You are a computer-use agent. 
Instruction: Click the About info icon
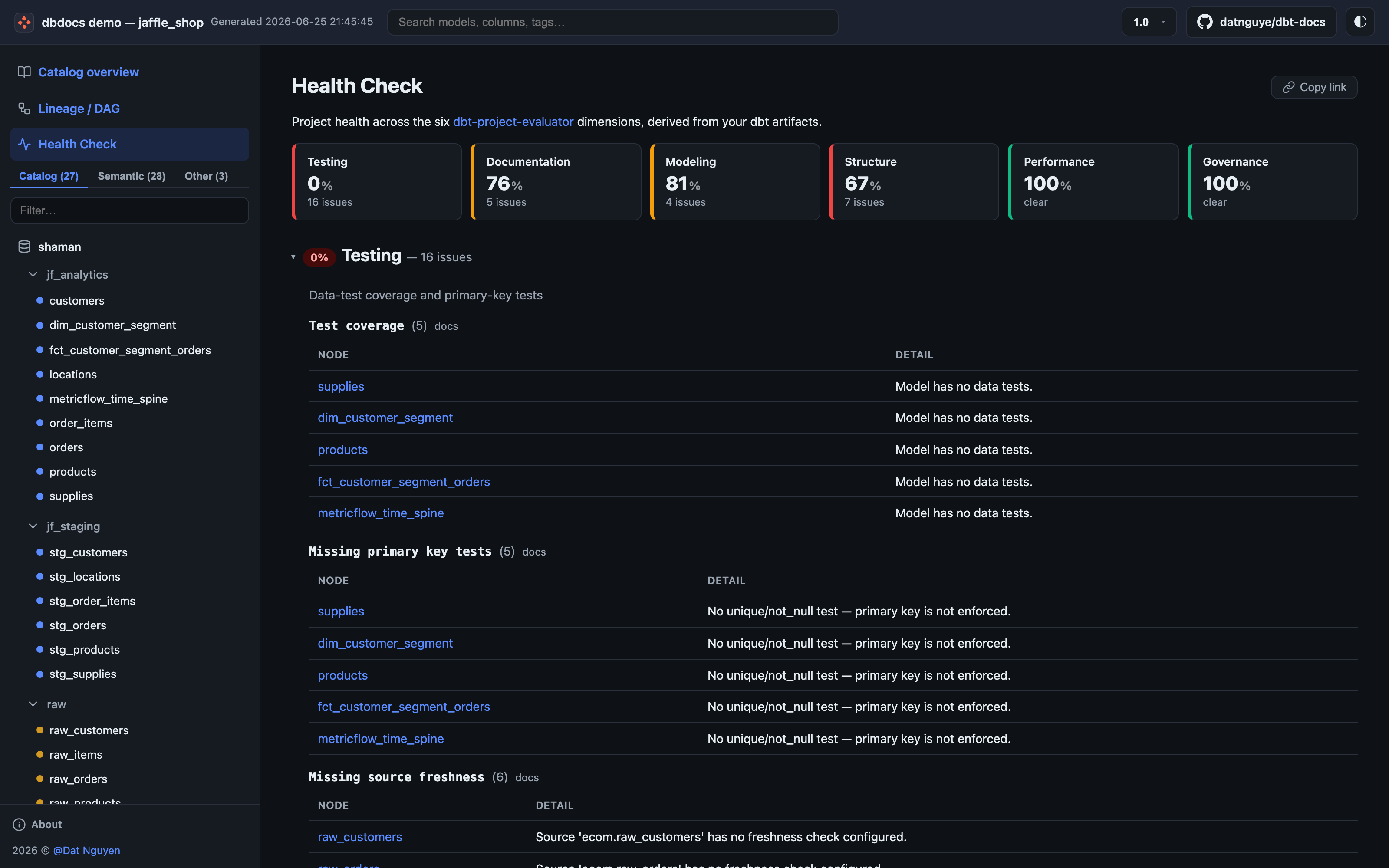pos(19,824)
